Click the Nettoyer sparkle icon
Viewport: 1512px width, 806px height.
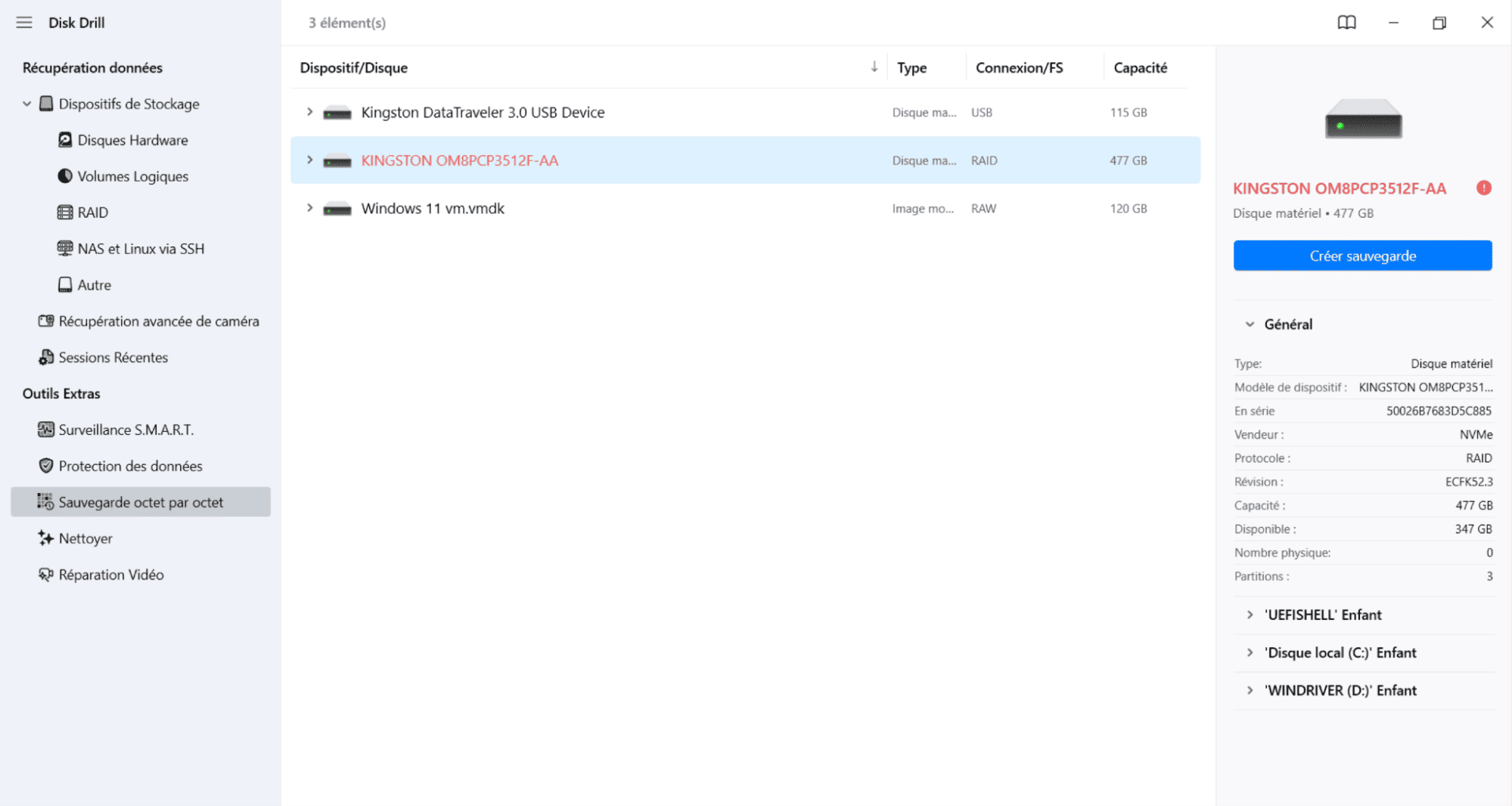[x=46, y=538]
